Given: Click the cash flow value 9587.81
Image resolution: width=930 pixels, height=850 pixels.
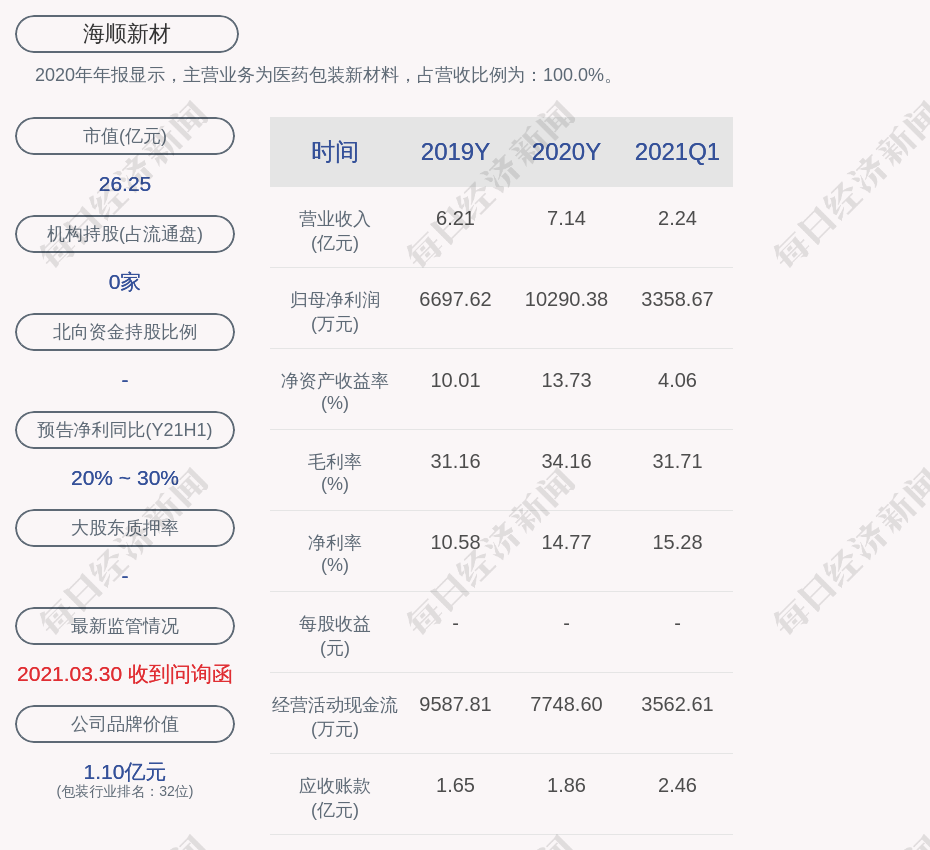Looking at the screenshot, I should pos(456,705).
